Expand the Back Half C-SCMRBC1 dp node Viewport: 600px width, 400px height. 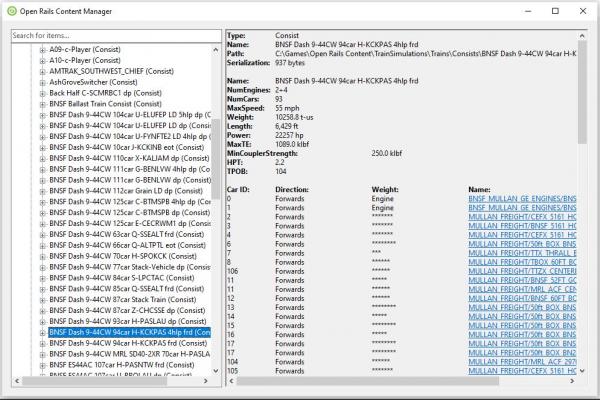coord(42,93)
